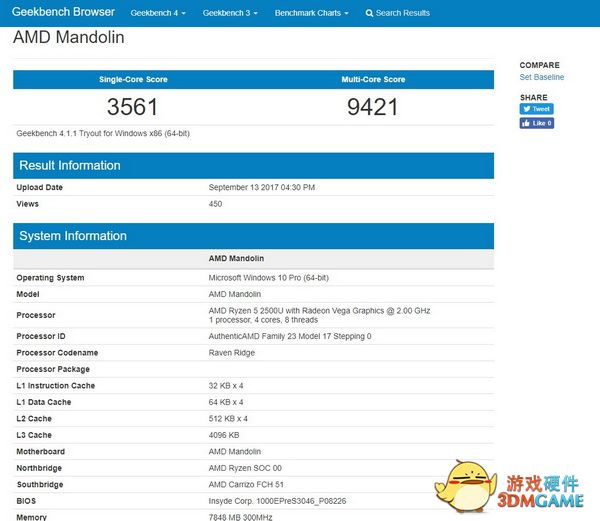The image size is (600, 521).
Task: Select Microsoft Windows 10 Pro (64-bit) value
Action: (269, 278)
